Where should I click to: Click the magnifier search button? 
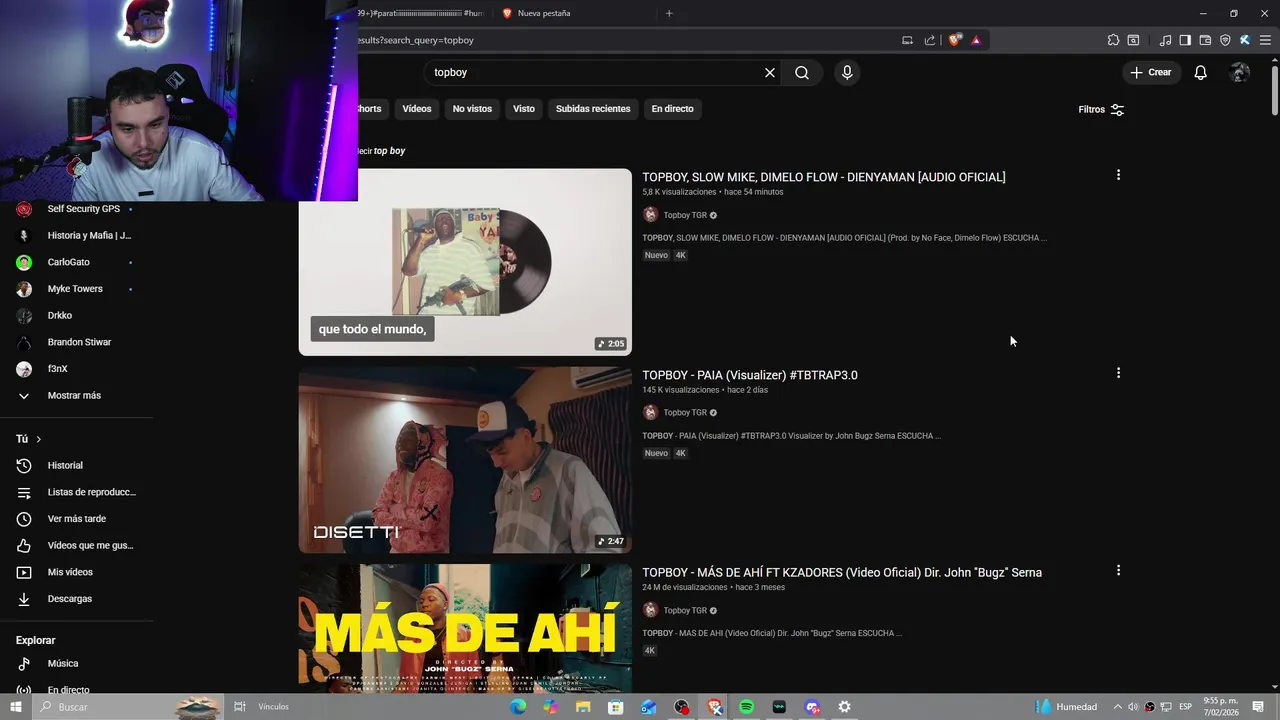[x=802, y=72]
